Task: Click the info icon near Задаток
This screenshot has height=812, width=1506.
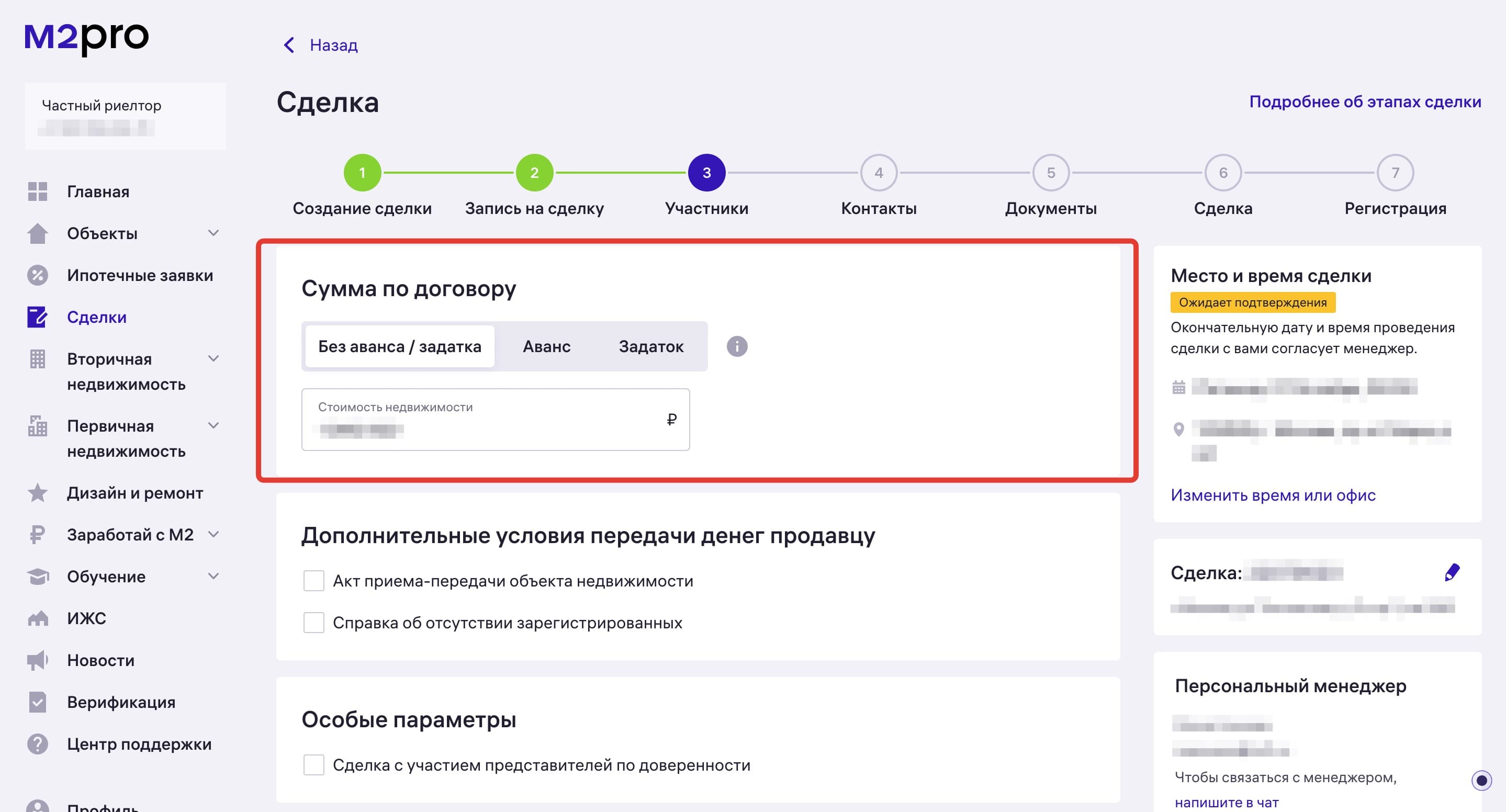Action: tap(737, 346)
